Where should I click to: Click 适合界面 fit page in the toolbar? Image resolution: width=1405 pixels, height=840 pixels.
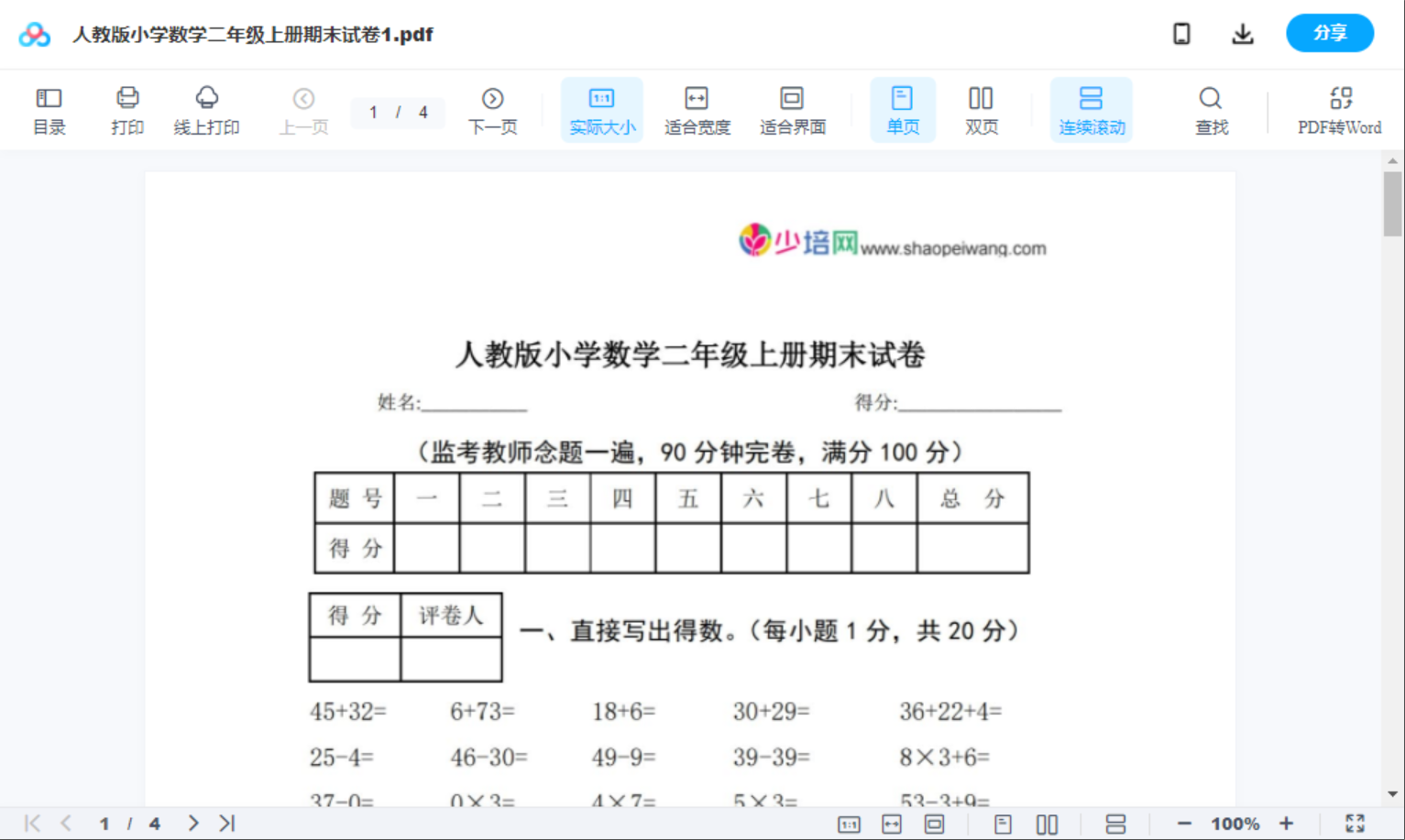point(791,108)
